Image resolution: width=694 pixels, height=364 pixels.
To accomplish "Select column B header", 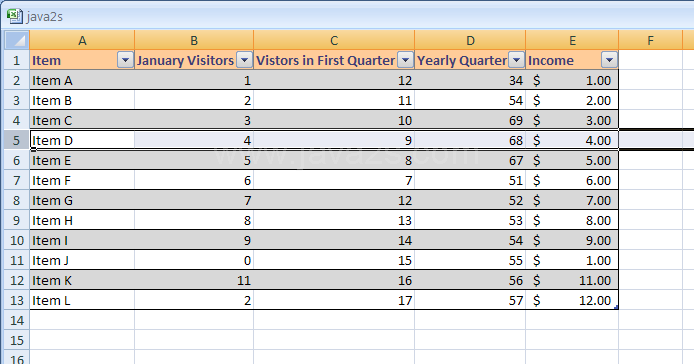I will [x=194, y=40].
